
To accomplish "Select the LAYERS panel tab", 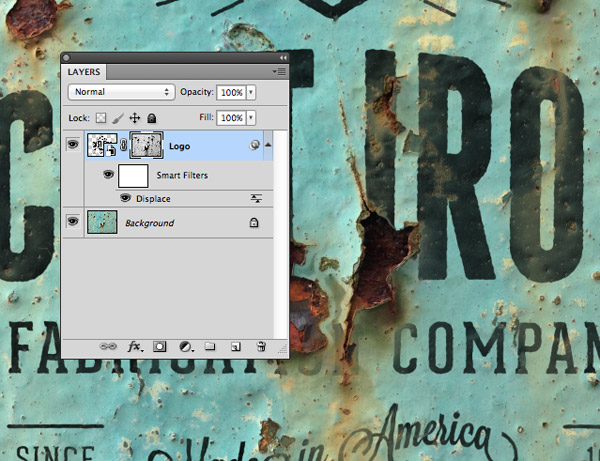I will [x=85, y=72].
